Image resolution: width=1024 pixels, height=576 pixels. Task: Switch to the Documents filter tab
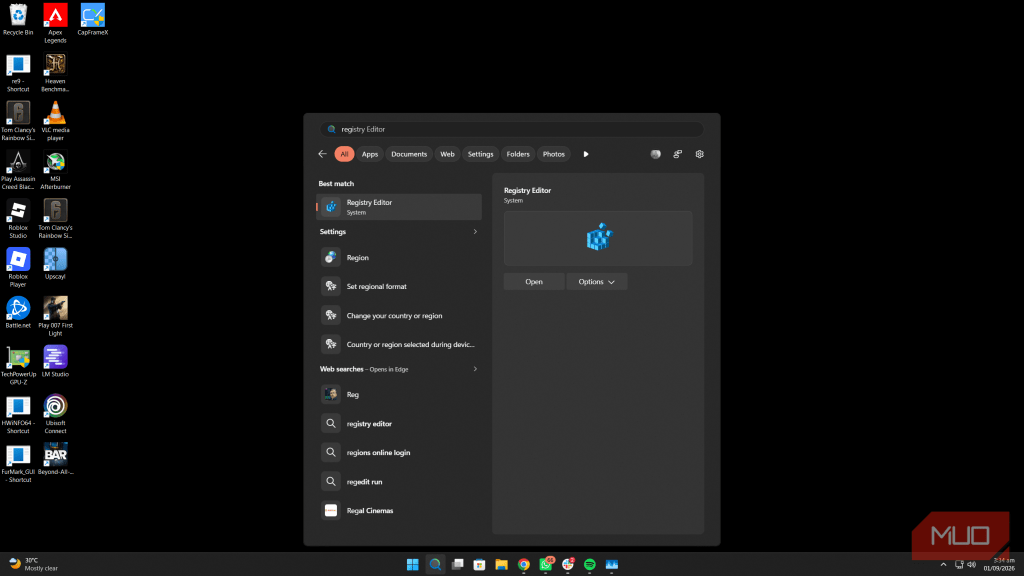(x=409, y=154)
